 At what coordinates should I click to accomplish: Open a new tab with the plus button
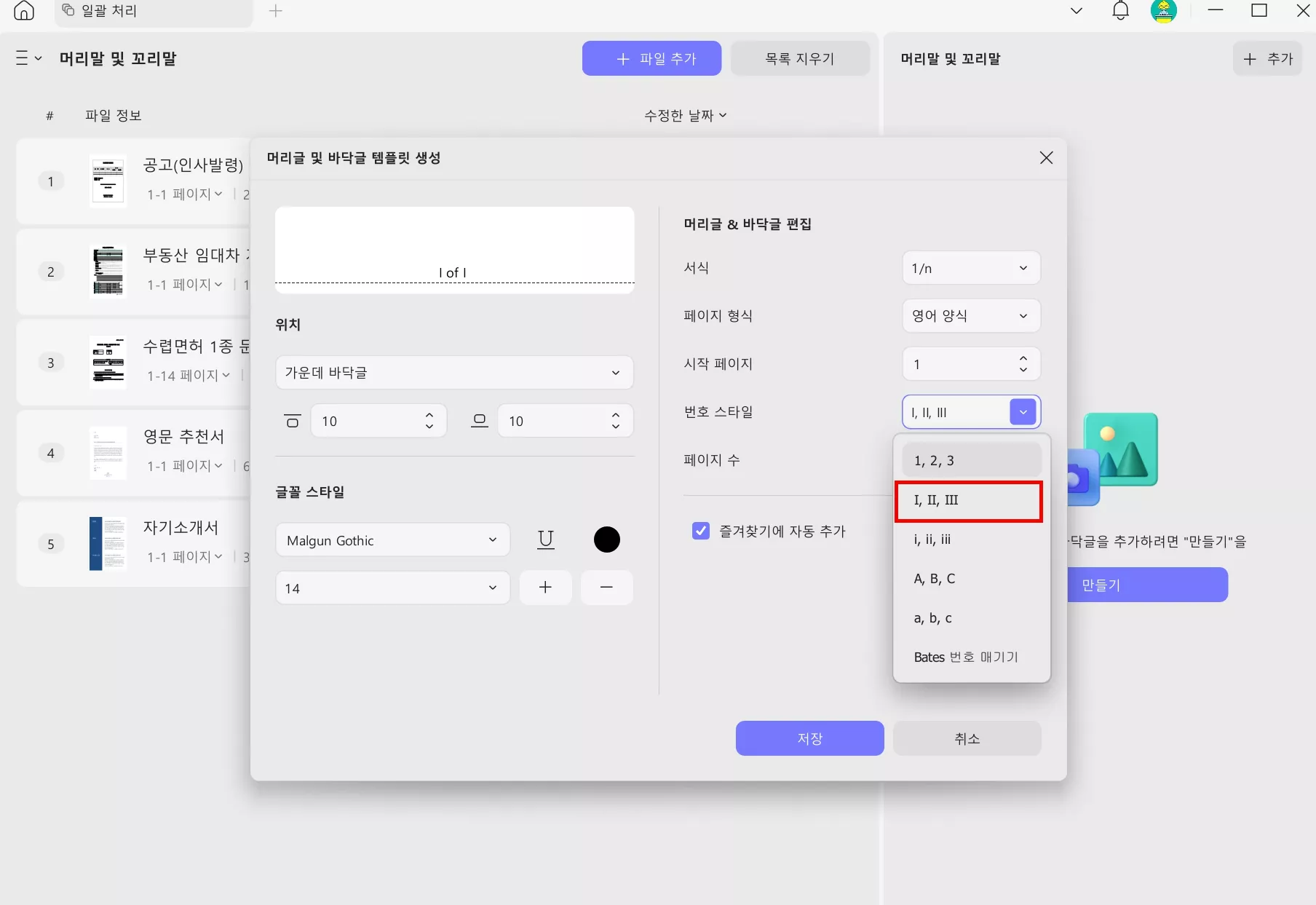pyautogui.click(x=276, y=11)
